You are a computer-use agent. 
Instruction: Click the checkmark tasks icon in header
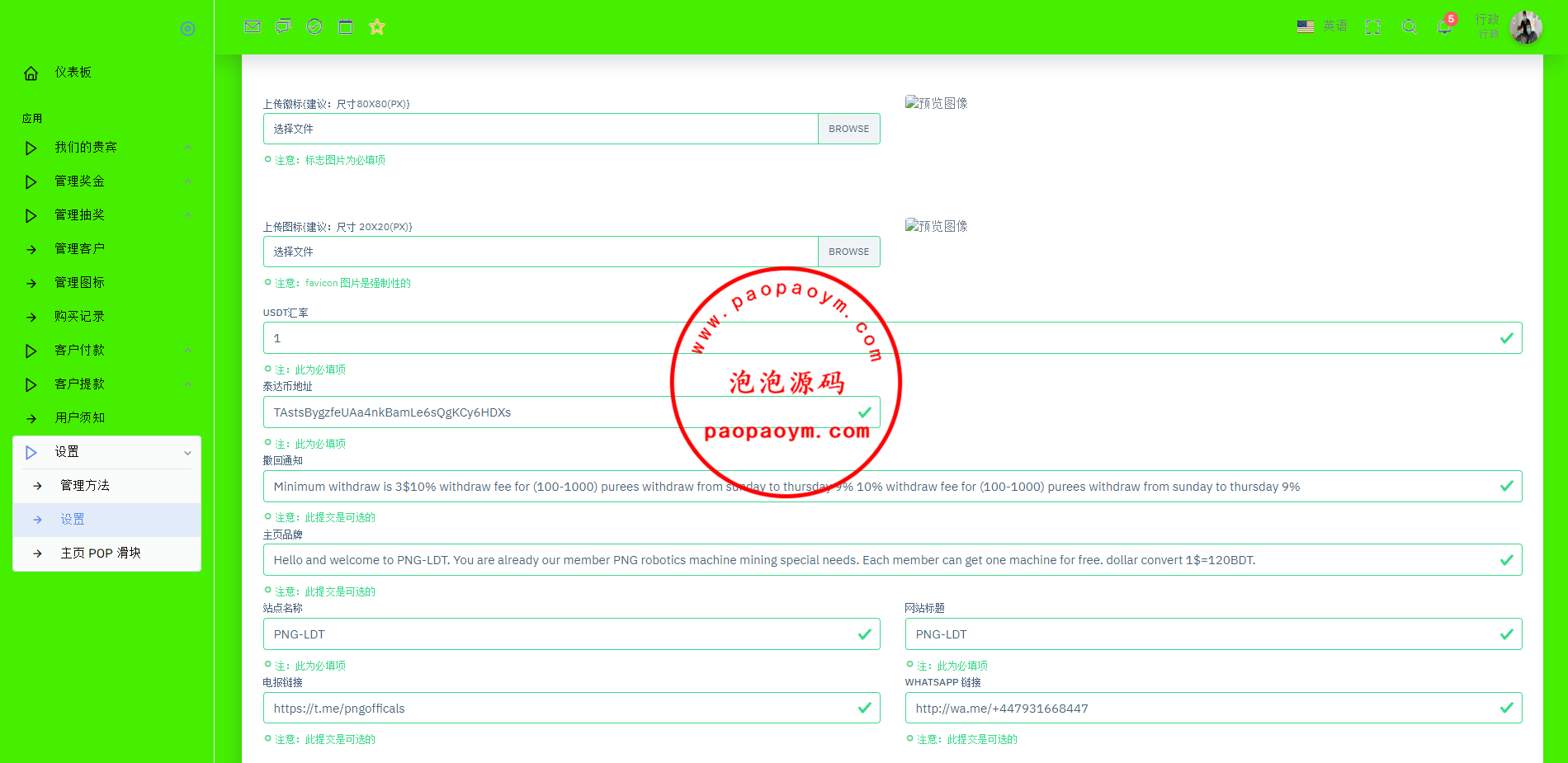(314, 27)
